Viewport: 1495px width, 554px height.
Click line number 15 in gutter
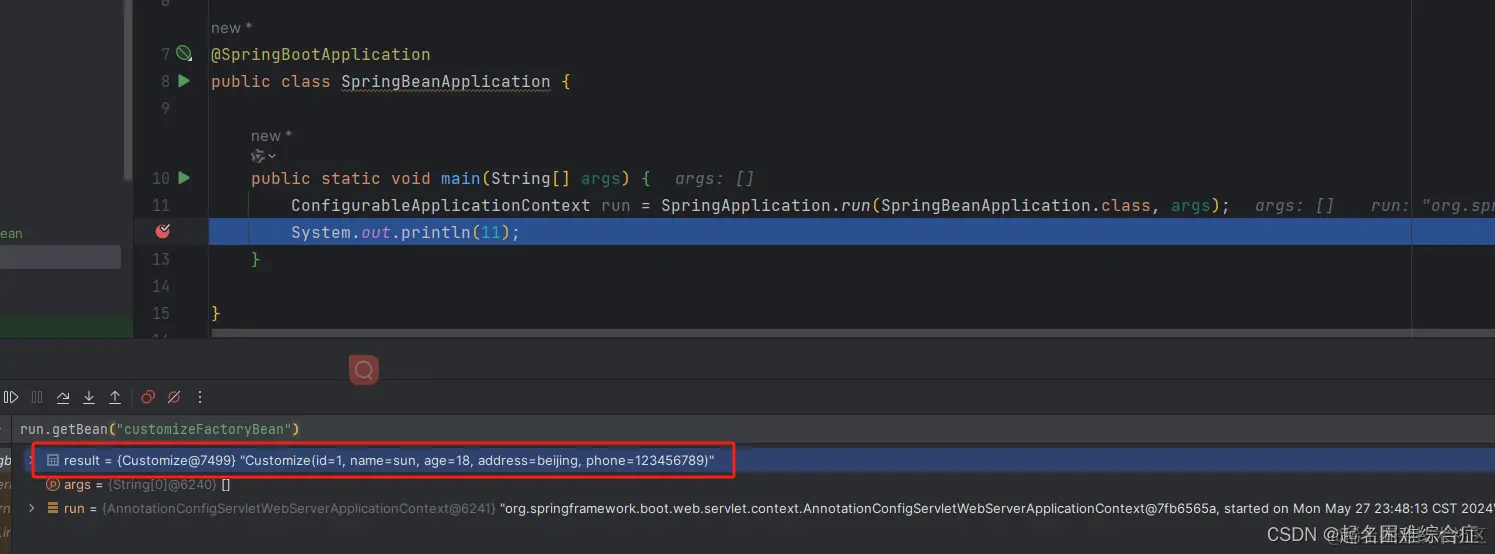click(x=161, y=313)
